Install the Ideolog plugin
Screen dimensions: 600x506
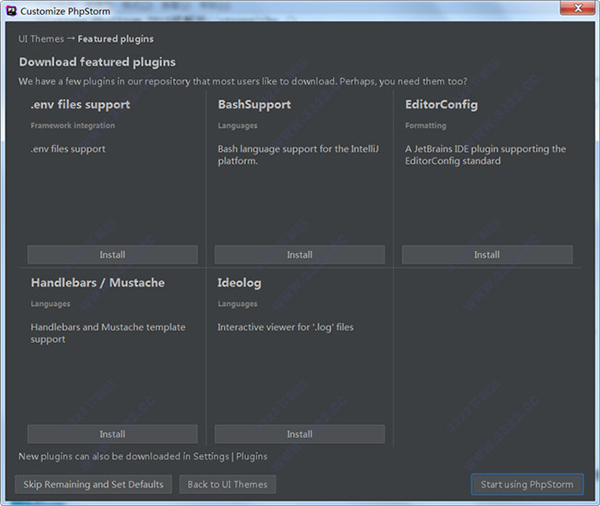300,434
